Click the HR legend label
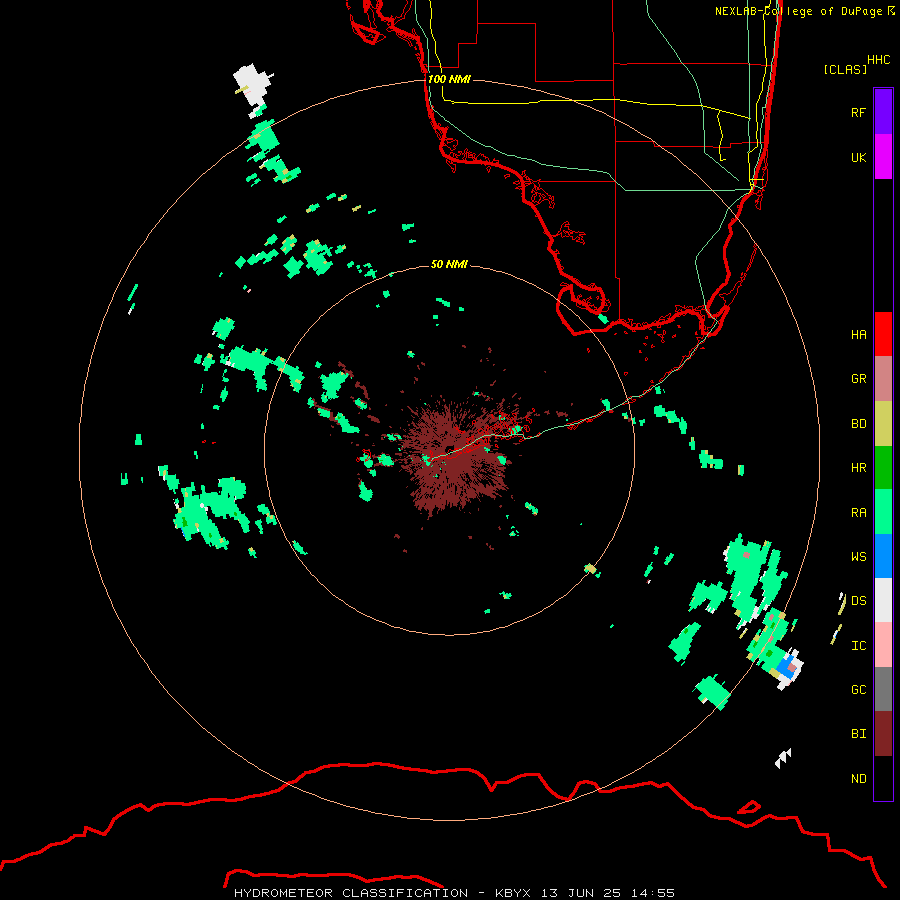 [858, 468]
